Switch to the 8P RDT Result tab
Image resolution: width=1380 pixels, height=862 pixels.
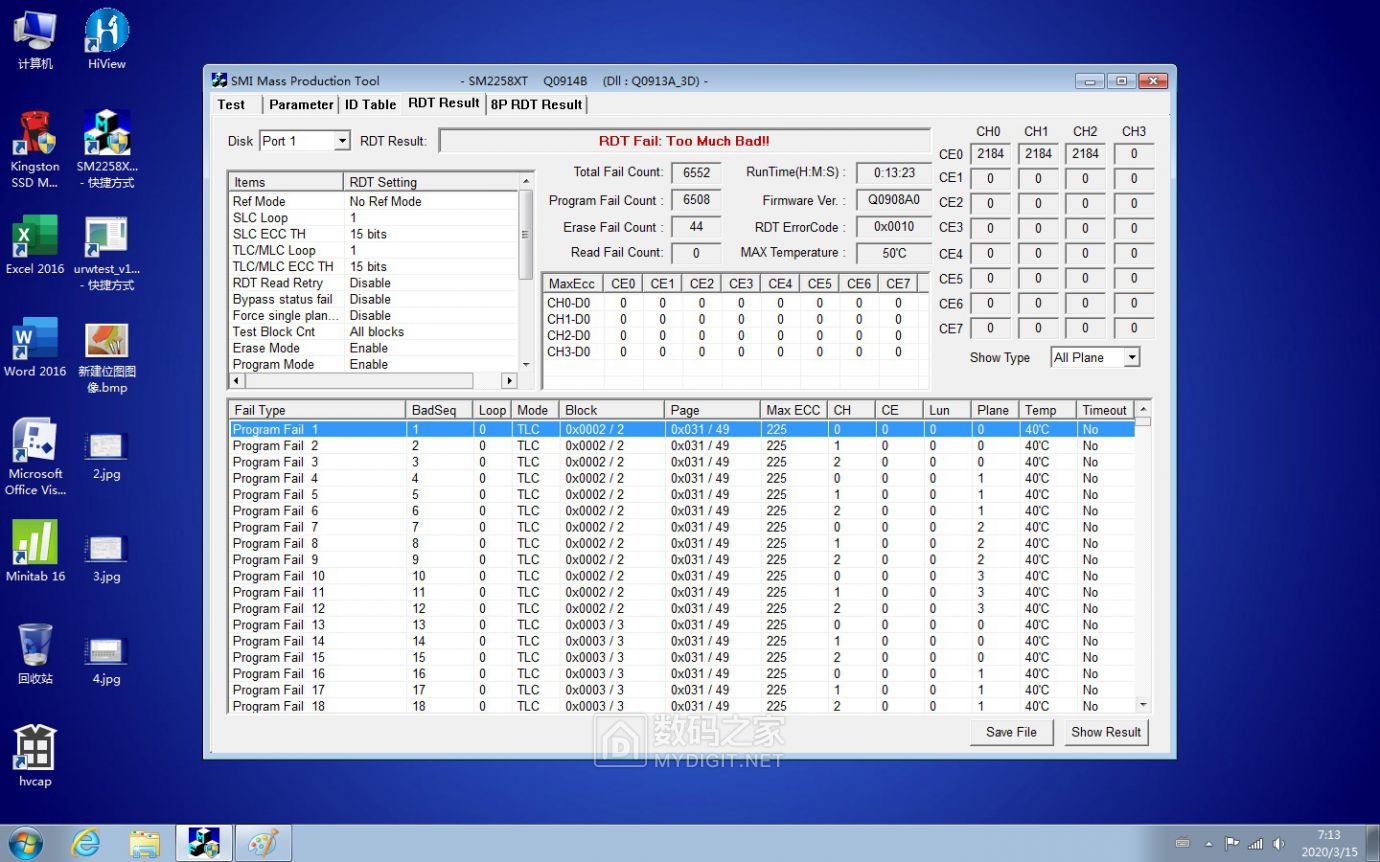point(536,104)
